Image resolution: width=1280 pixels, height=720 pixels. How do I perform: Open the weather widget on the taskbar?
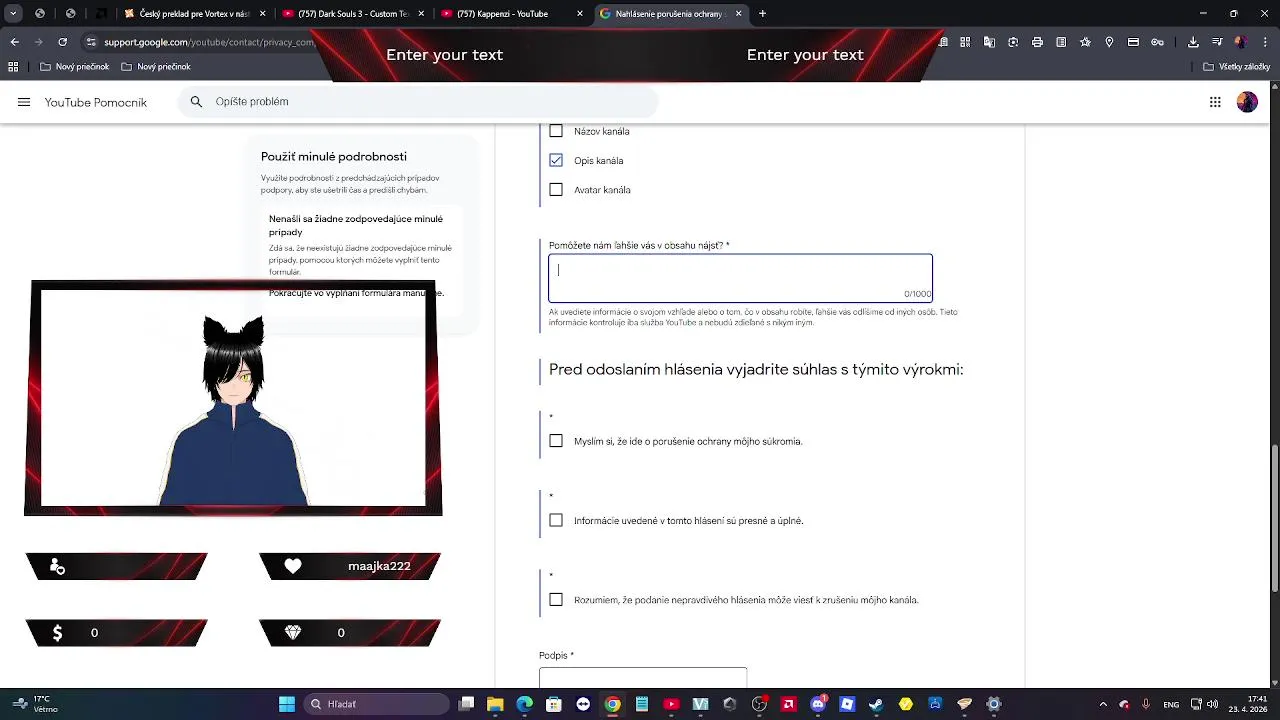point(35,704)
